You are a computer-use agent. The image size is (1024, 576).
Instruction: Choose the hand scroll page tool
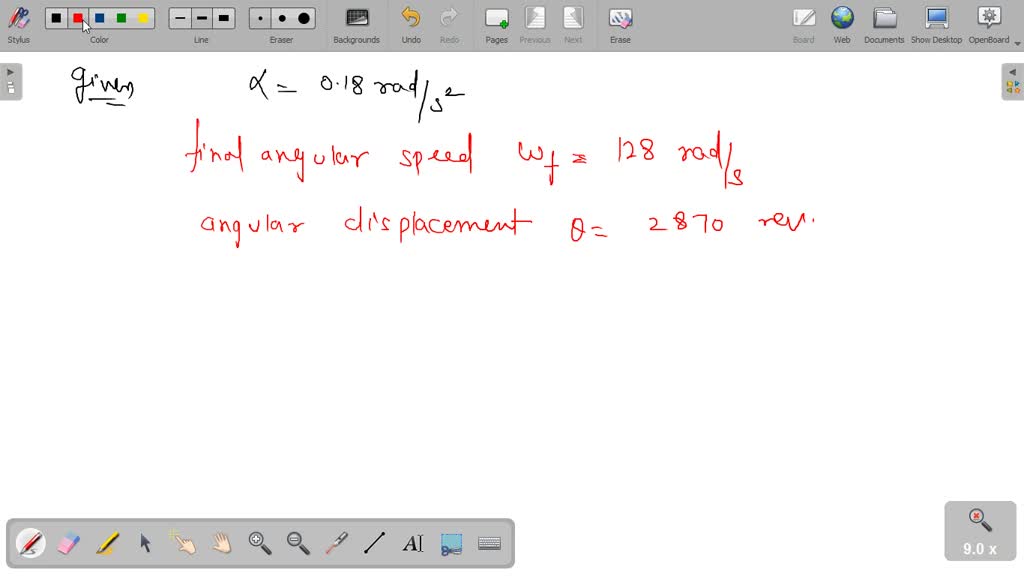point(221,543)
